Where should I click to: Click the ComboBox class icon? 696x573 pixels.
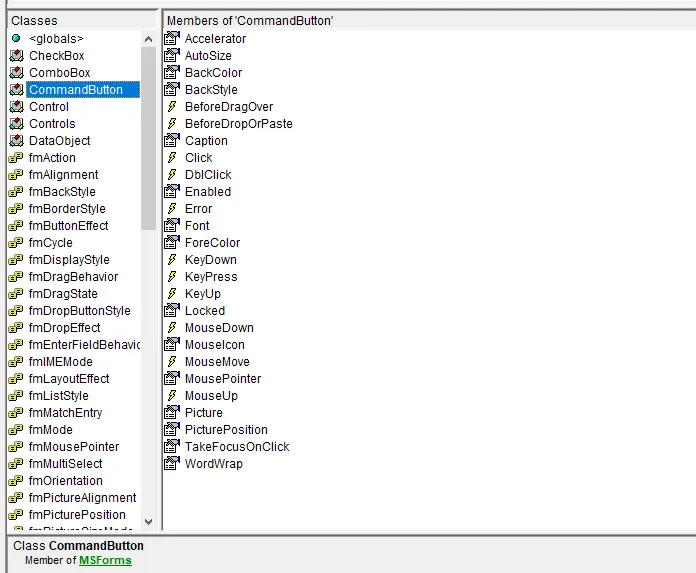(x=16, y=72)
